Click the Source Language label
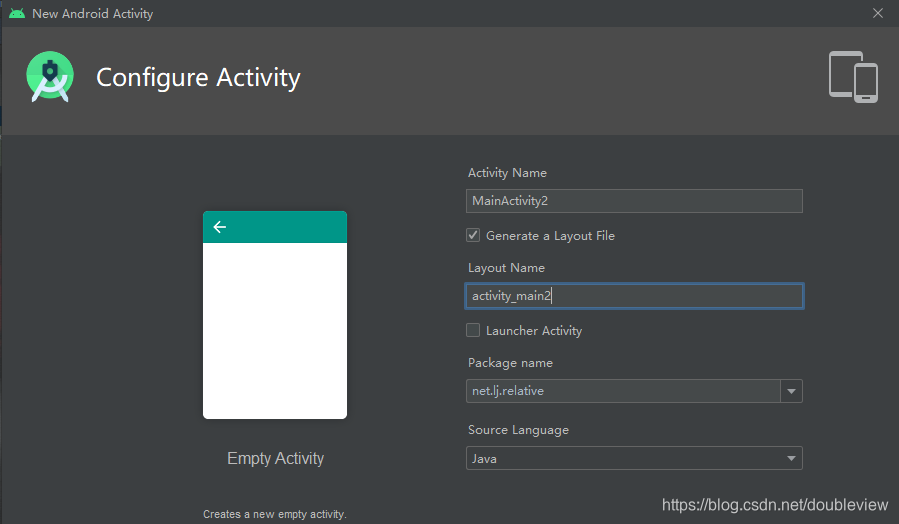 coord(518,430)
